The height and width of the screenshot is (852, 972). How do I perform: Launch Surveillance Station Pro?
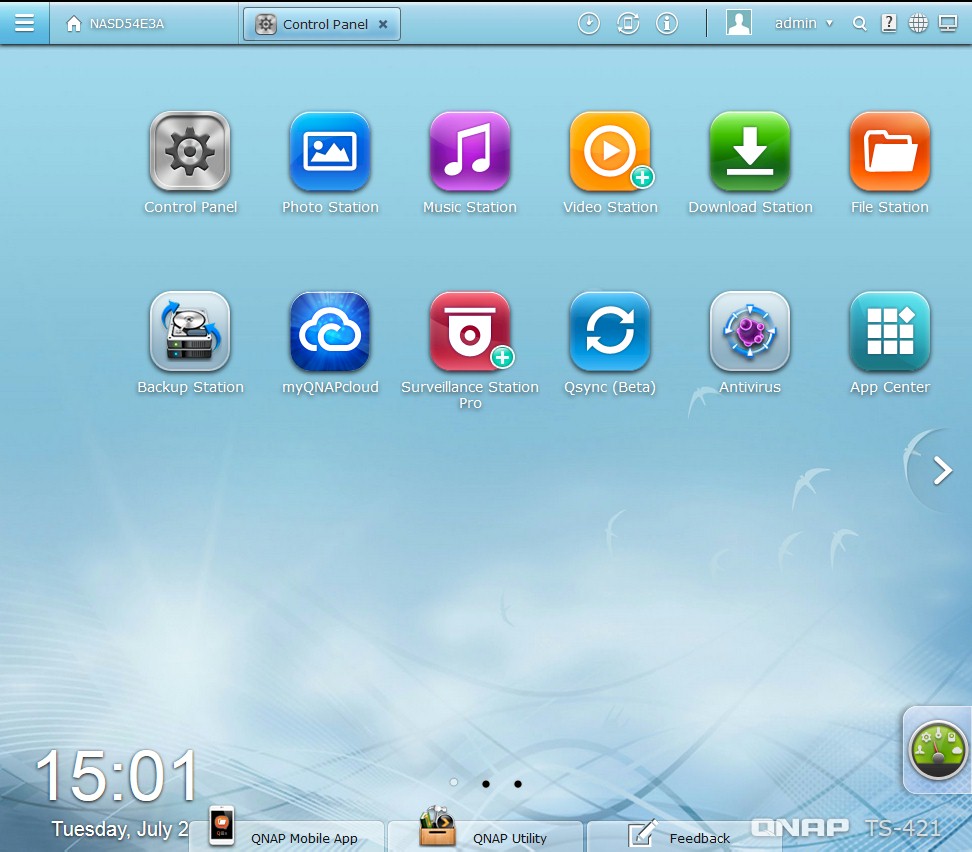coord(470,331)
